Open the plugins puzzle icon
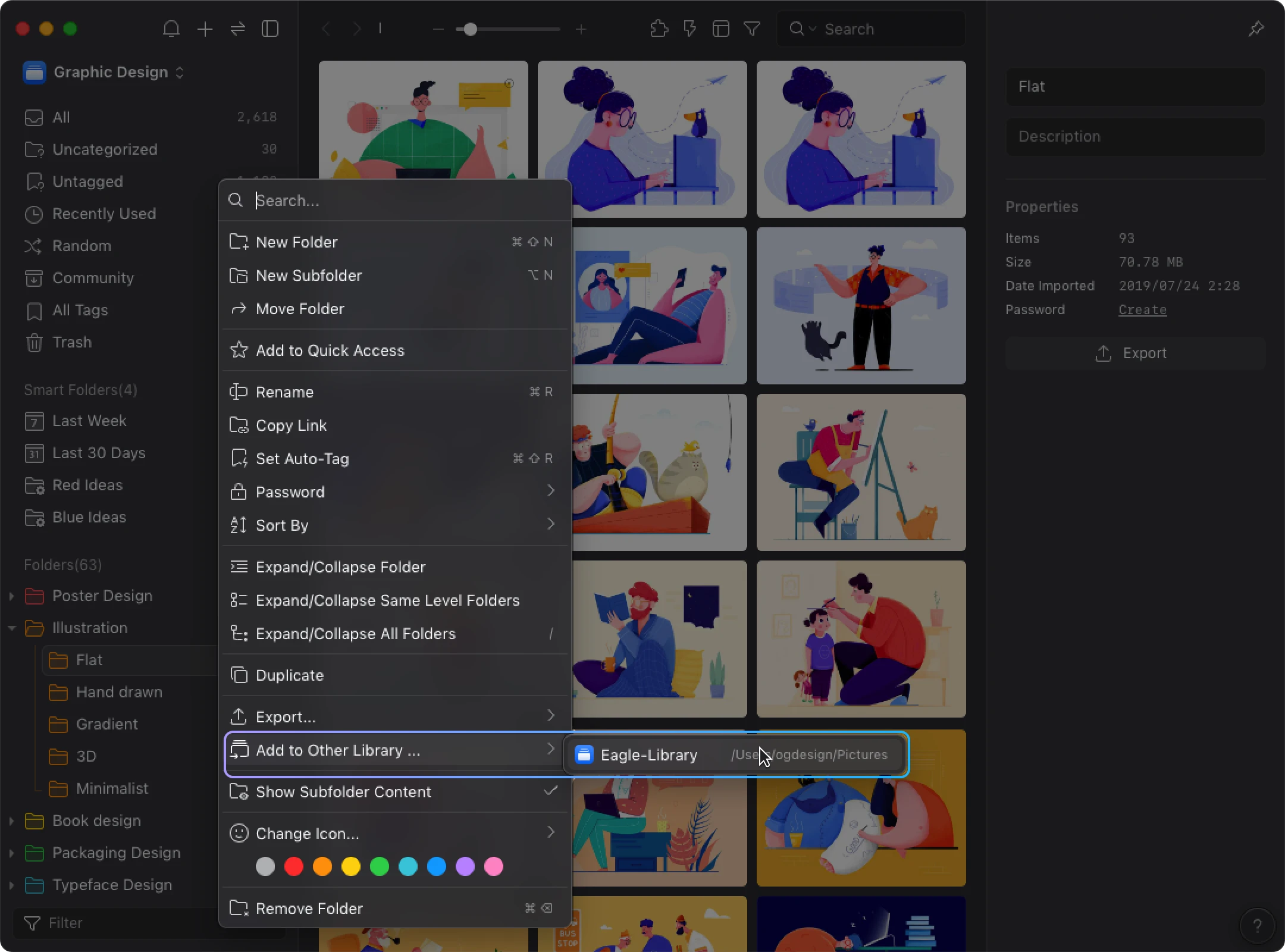This screenshot has width=1285, height=952. point(659,29)
